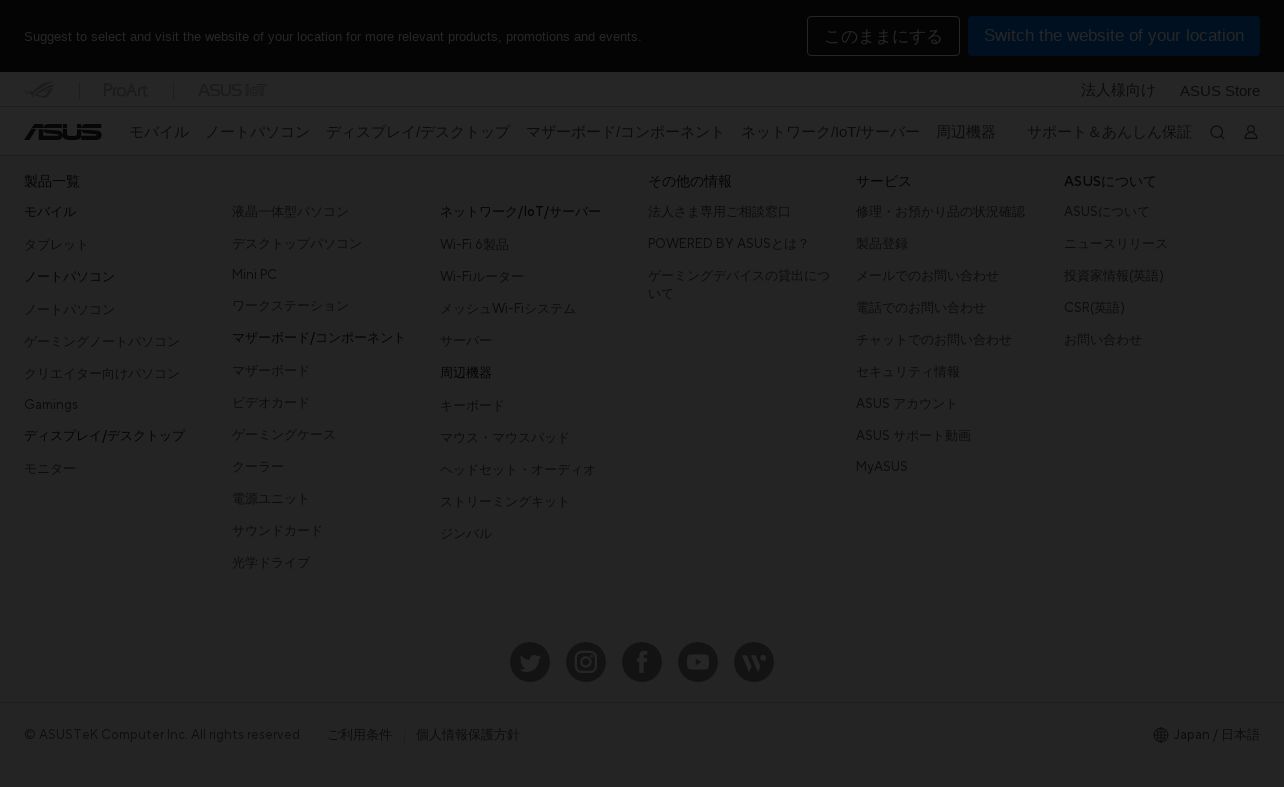Click the メッシュWi-Fiシステム footer link

pos(508,309)
